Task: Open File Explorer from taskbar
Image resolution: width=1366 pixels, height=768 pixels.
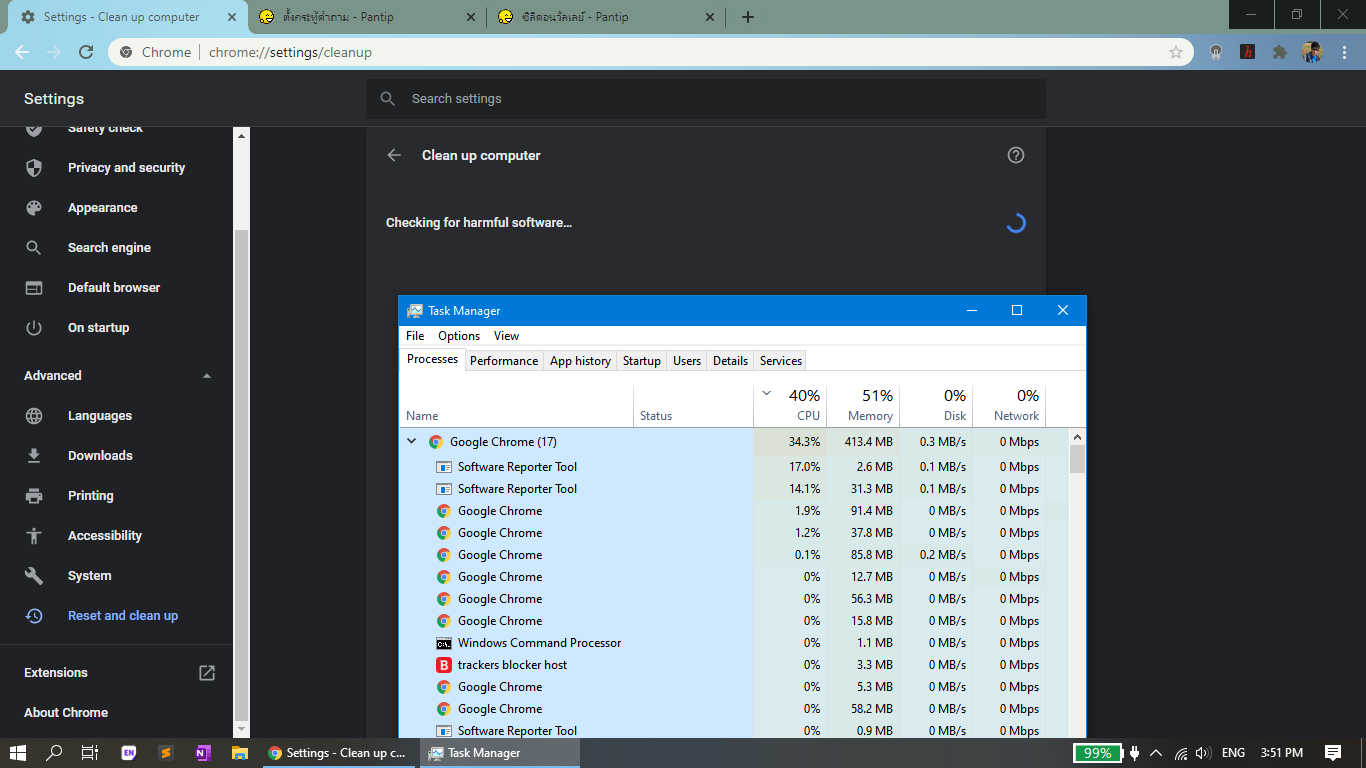Action: point(240,753)
